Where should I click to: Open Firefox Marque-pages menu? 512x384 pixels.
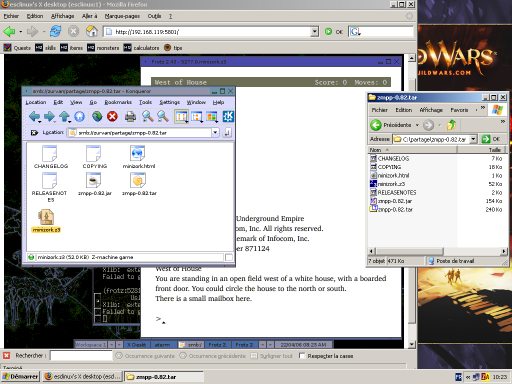tap(122, 16)
